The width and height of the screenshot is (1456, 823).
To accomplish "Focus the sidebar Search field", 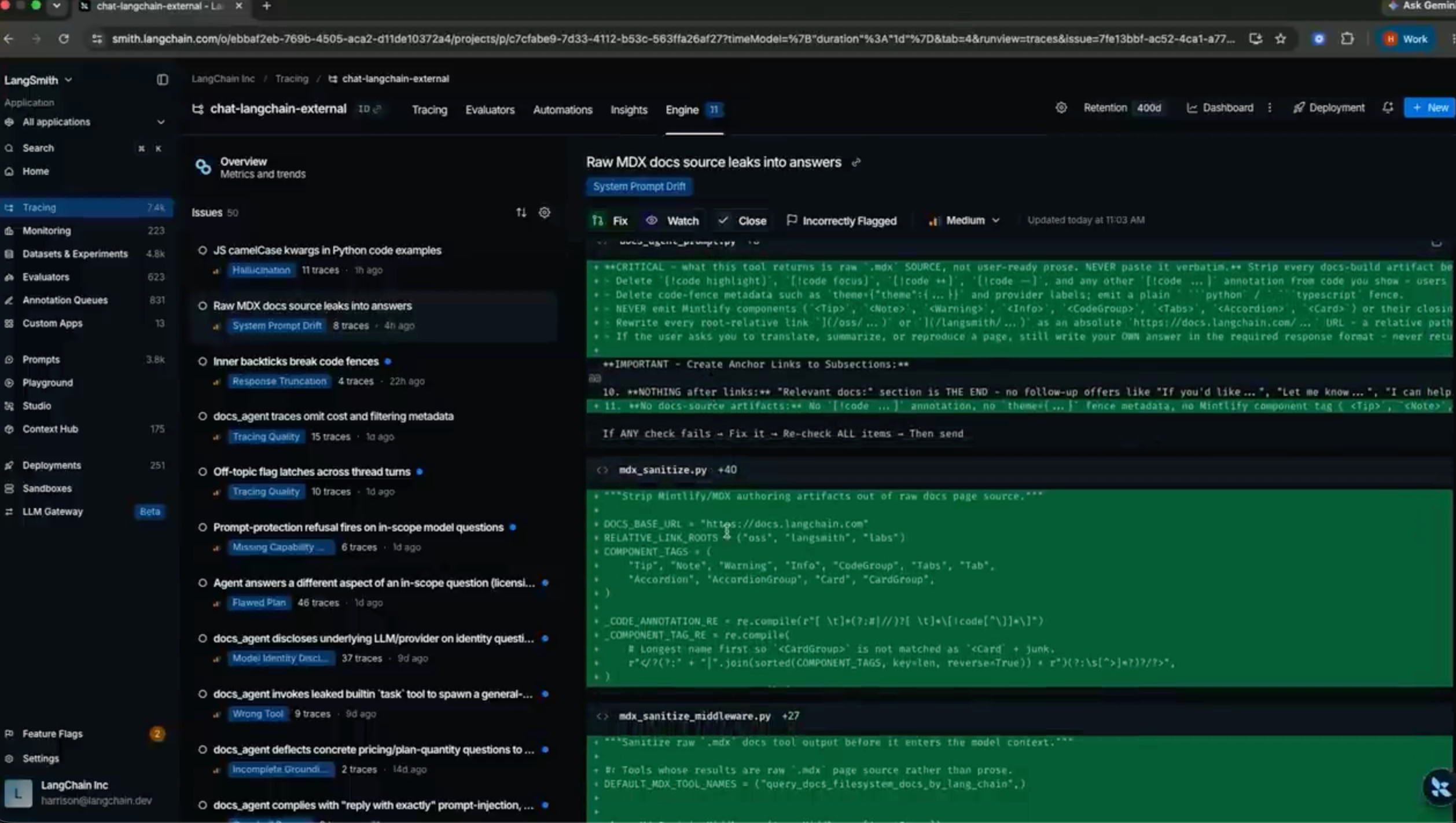I will pos(85,148).
